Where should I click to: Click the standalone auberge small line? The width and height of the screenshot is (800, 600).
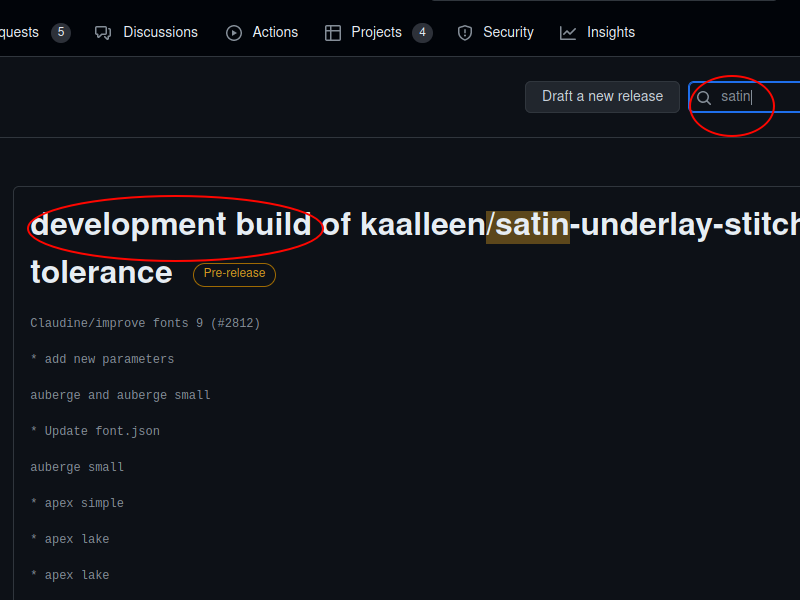[77, 467]
